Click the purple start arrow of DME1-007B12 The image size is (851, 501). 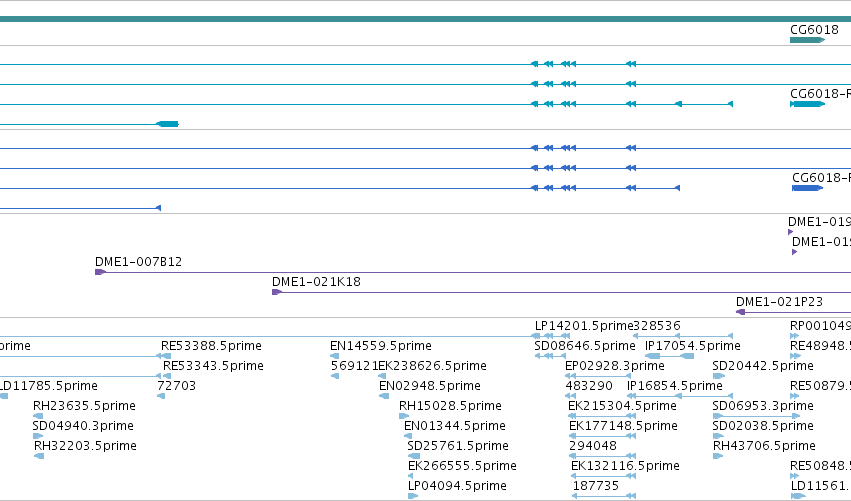point(100,272)
